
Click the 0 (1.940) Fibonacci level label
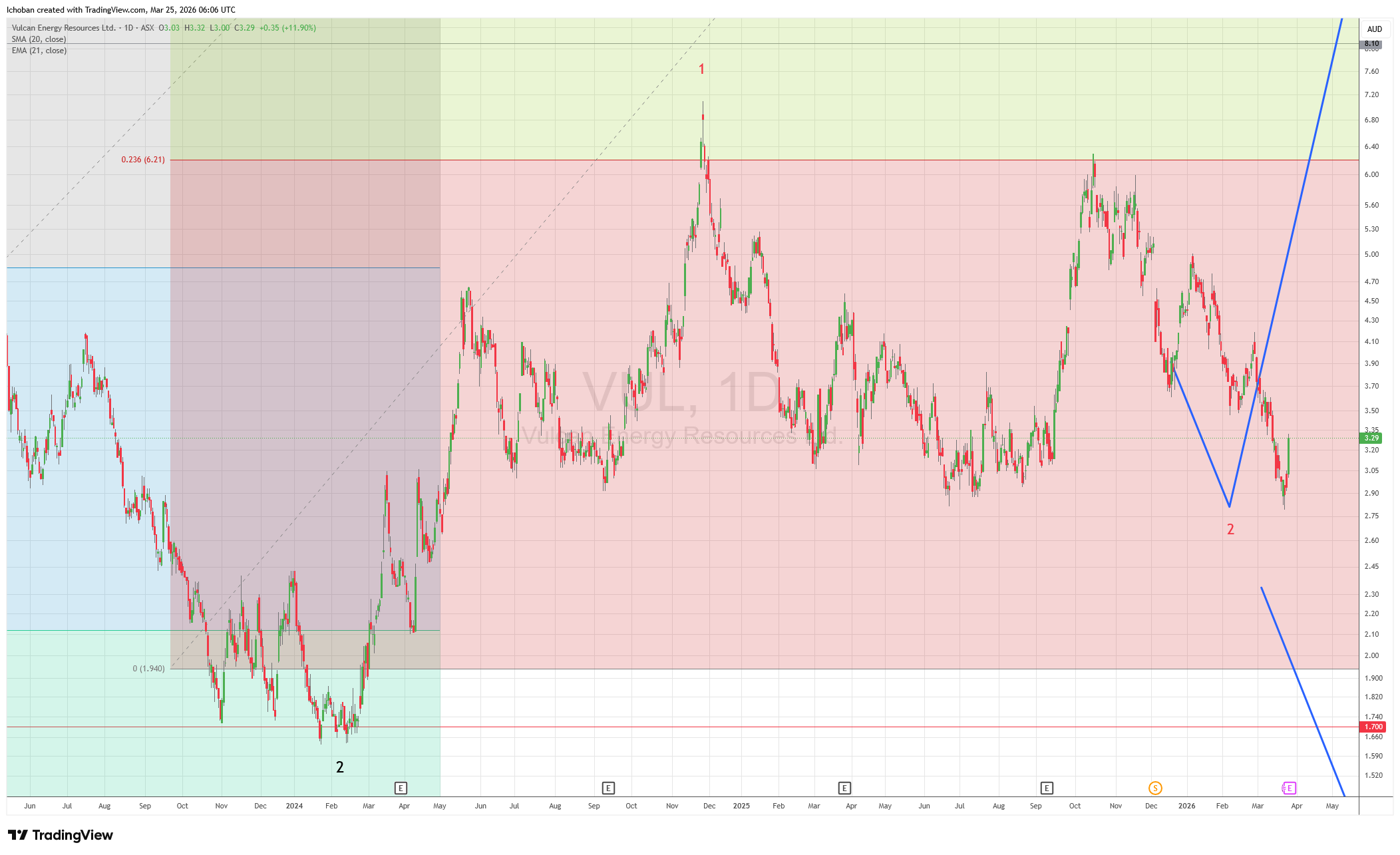tap(148, 669)
